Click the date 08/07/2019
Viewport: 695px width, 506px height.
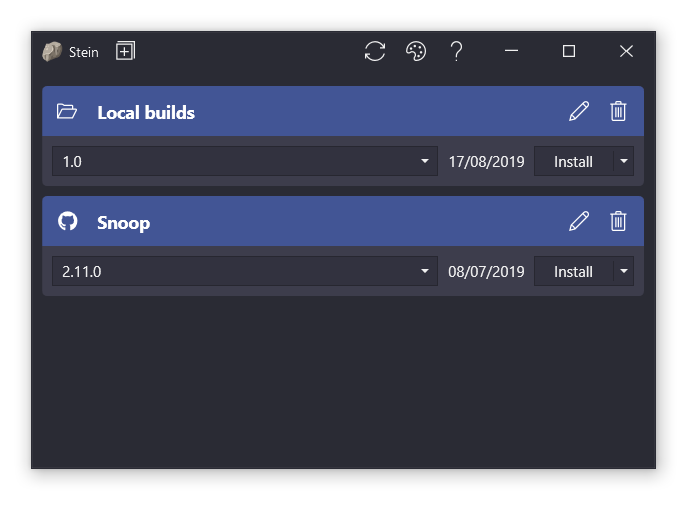[486, 272]
